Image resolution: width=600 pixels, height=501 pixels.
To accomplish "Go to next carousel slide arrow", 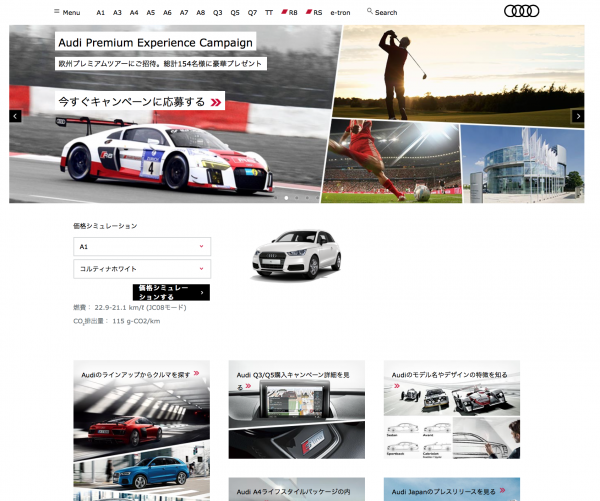I will click(578, 116).
